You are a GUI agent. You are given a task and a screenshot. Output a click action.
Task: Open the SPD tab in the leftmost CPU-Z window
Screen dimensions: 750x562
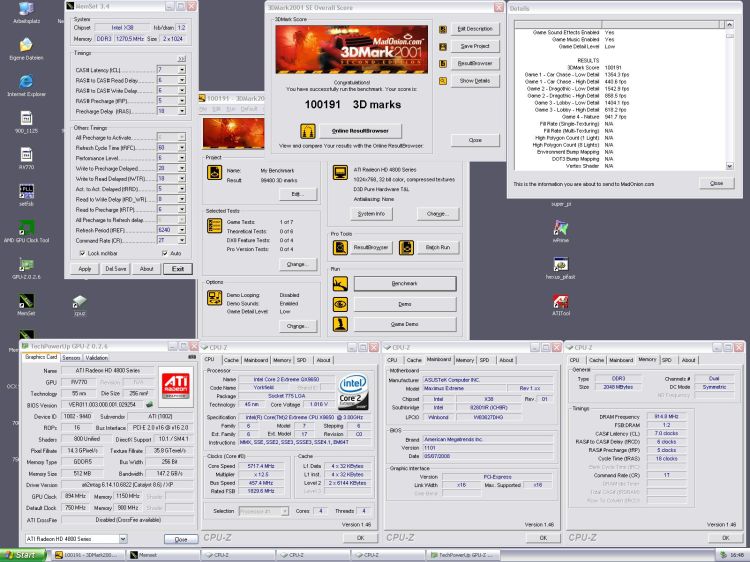tap(302, 360)
